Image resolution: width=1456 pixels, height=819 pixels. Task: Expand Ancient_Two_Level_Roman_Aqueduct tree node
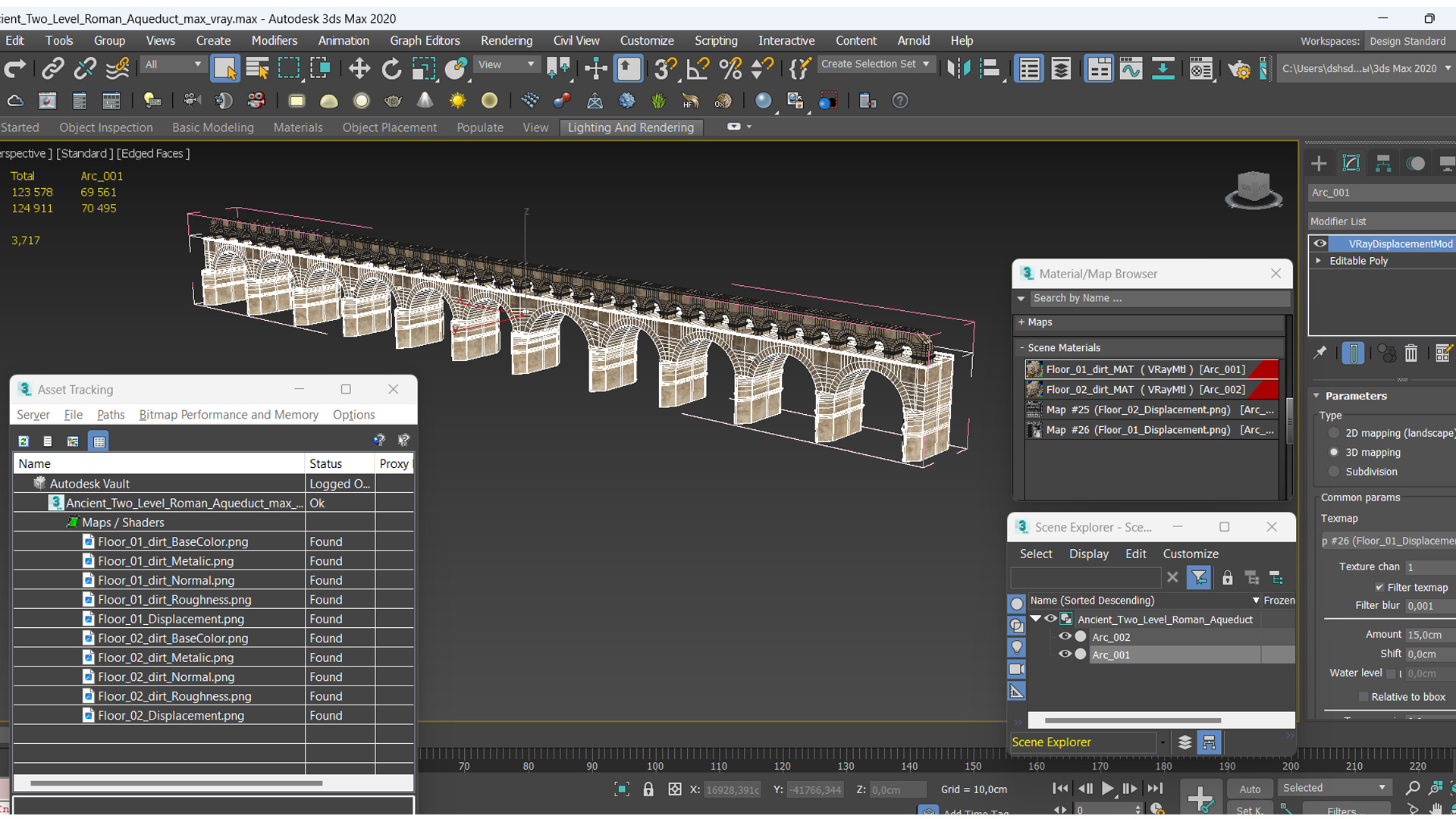[1037, 619]
